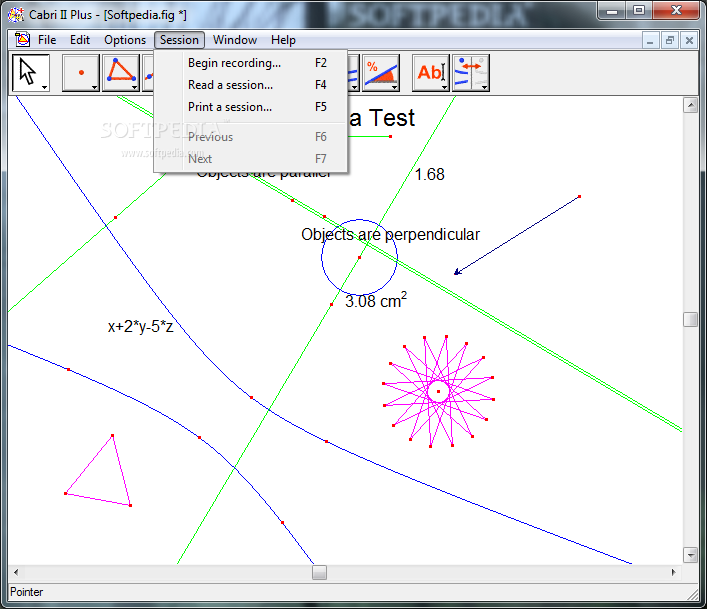
Task: Select the Ab text label tool
Action: tap(431, 73)
